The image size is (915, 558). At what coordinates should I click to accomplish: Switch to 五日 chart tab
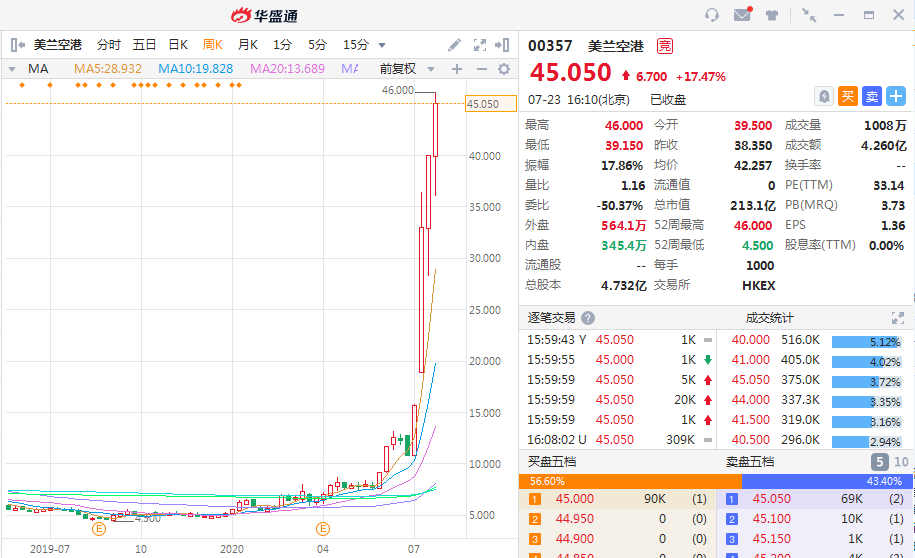(144, 45)
